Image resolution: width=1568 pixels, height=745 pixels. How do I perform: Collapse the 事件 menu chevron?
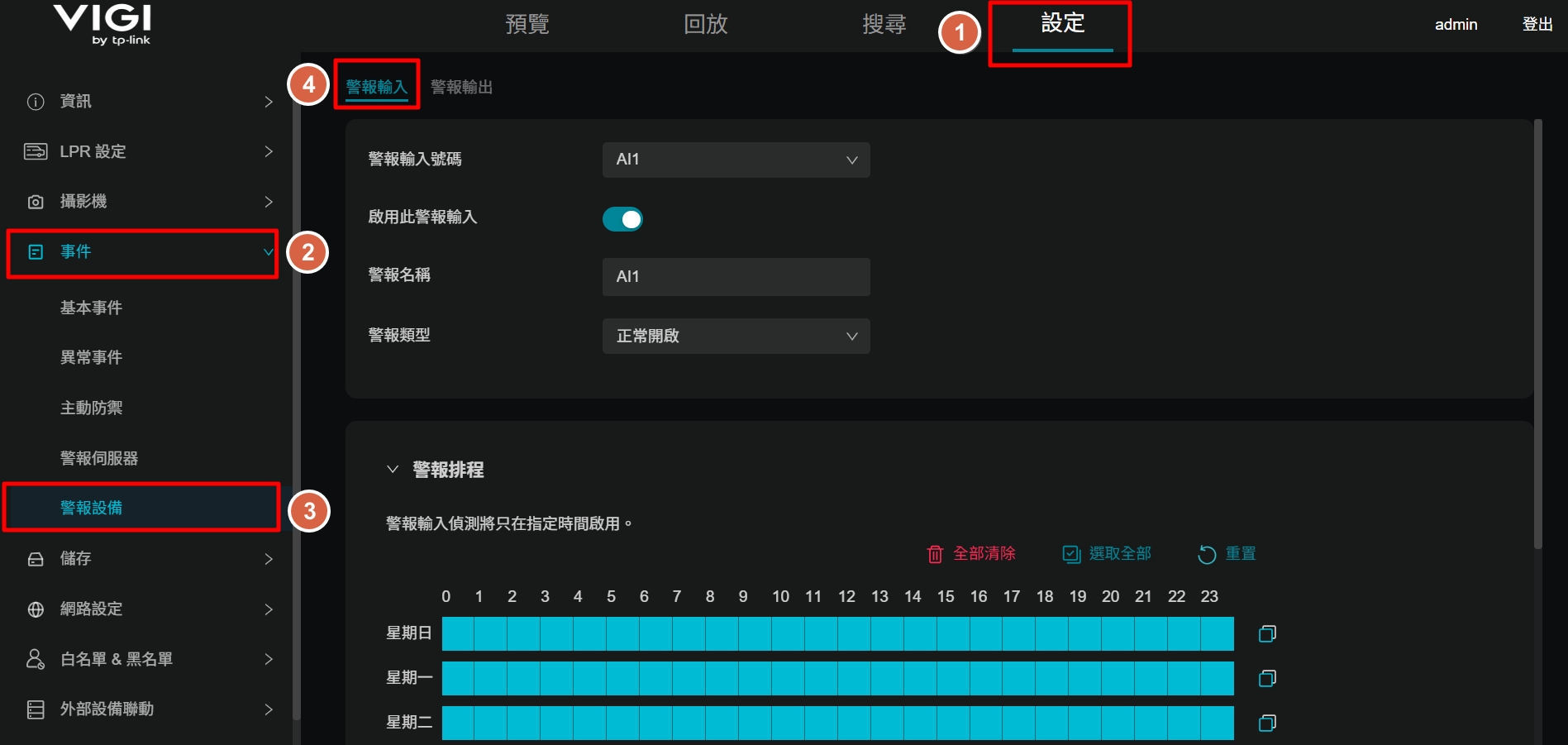pos(269,252)
